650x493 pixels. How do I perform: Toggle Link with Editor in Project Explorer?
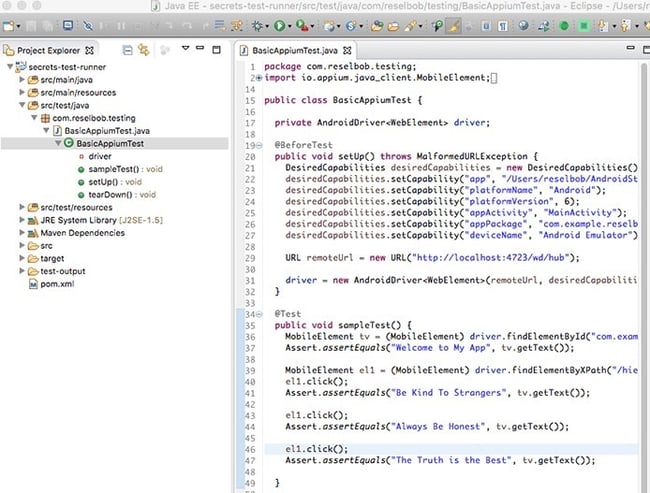click(x=144, y=50)
